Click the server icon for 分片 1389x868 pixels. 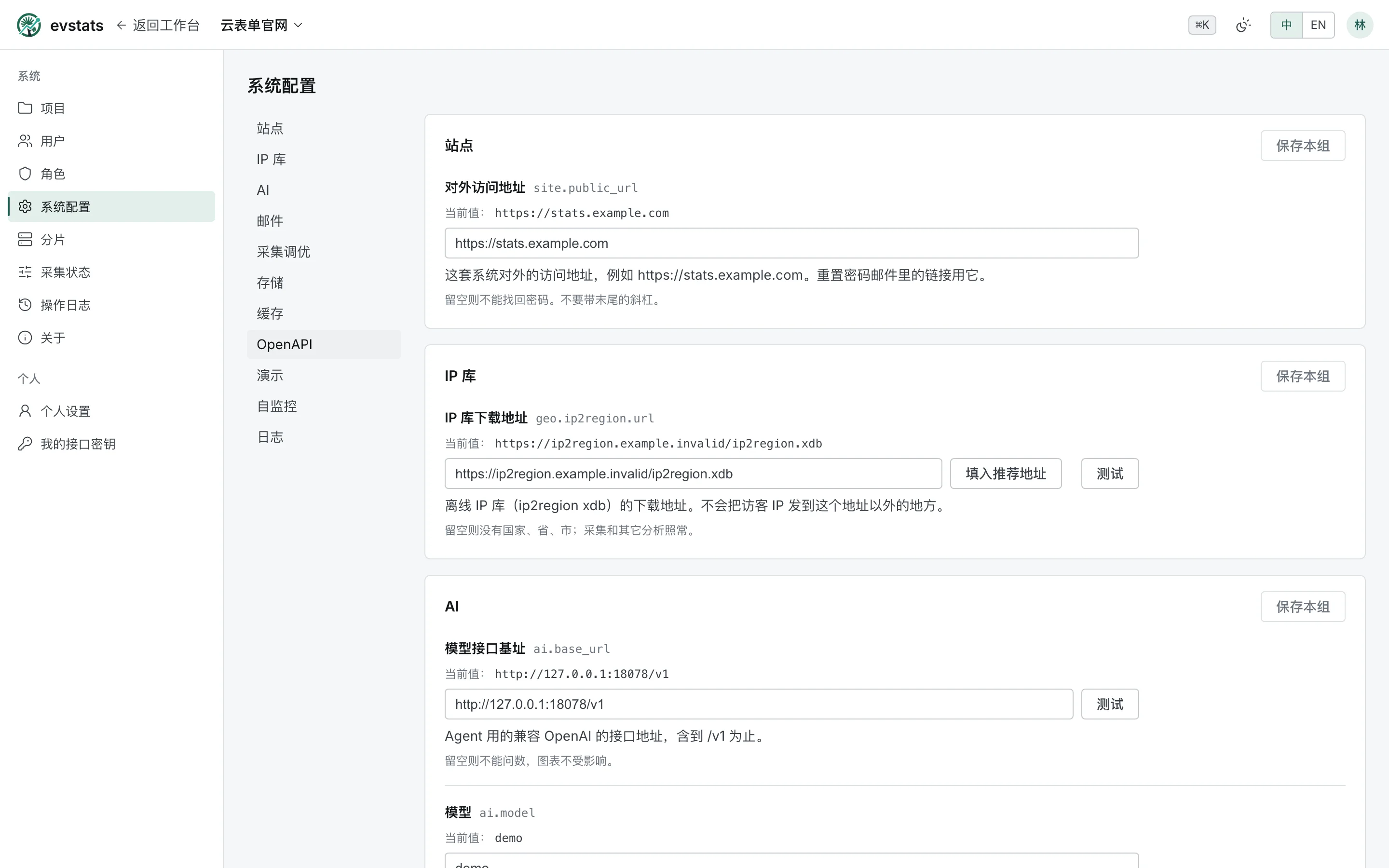pyautogui.click(x=25, y=239)
